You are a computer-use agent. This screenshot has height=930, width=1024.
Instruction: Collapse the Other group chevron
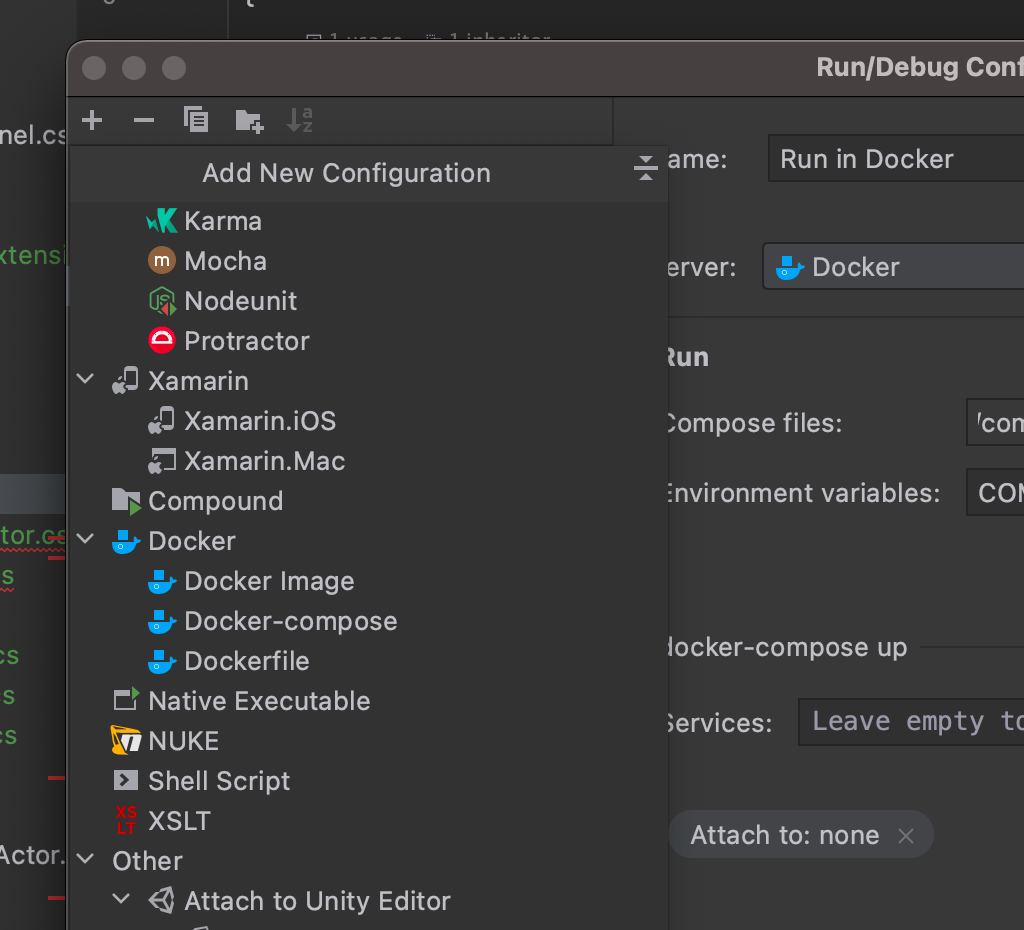point(85,858)
